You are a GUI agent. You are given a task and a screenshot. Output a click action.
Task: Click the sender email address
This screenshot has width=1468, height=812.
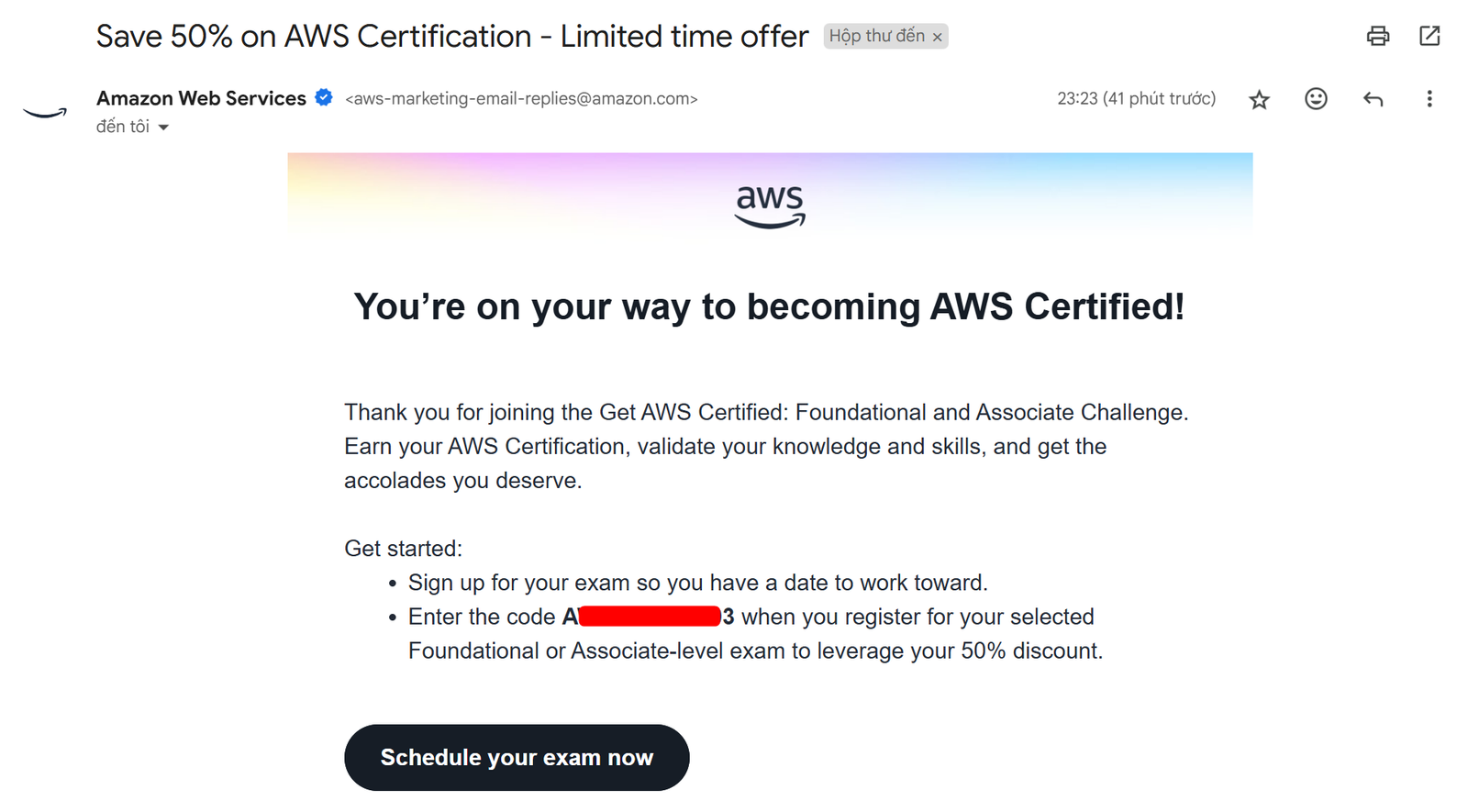(x=521, y=98)
